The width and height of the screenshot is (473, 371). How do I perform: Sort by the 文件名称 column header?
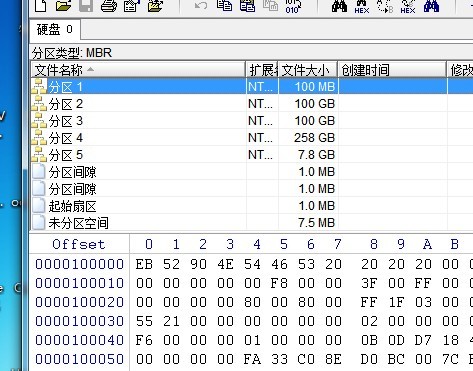(x=138, y=70)
